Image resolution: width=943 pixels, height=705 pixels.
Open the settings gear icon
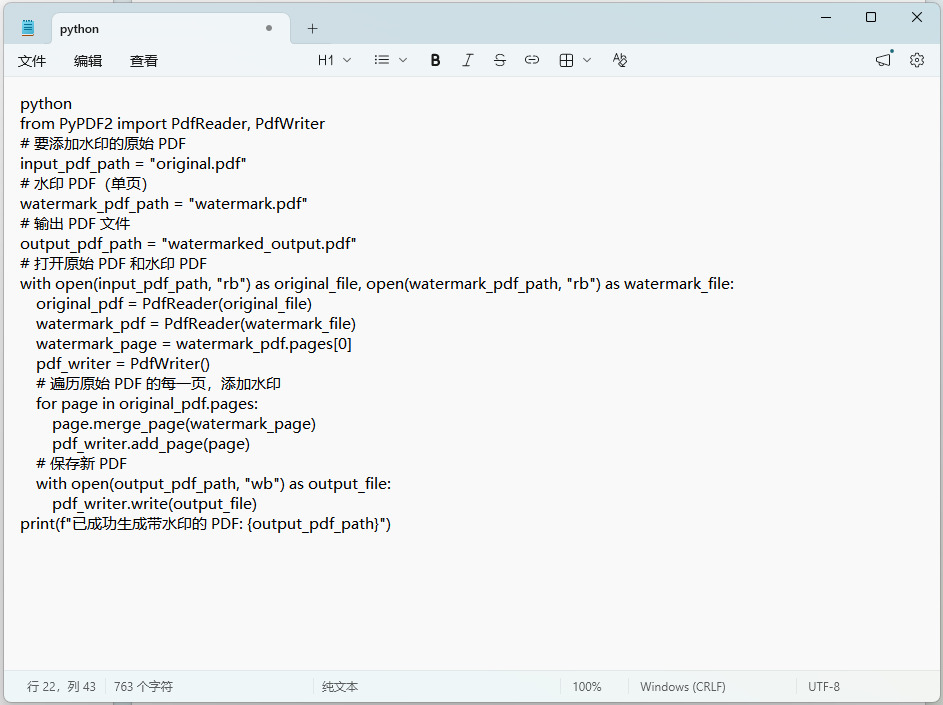tap(917, 60)
